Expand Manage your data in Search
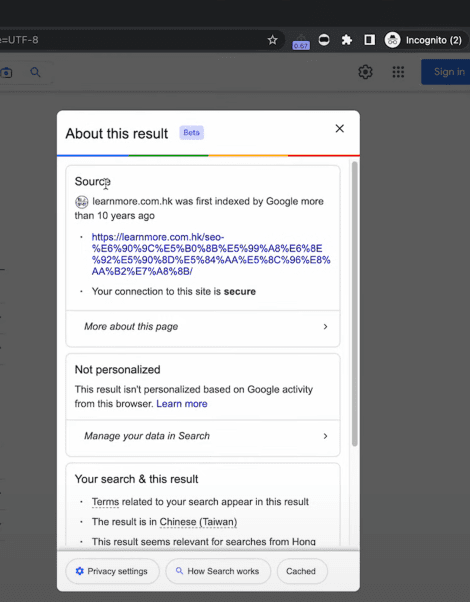The image size is (470, 602). 203,436
